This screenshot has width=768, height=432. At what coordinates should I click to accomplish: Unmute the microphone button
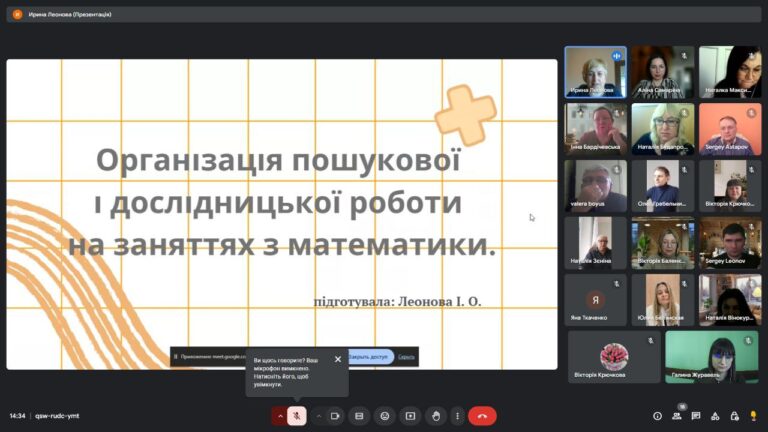pos(296,416)
